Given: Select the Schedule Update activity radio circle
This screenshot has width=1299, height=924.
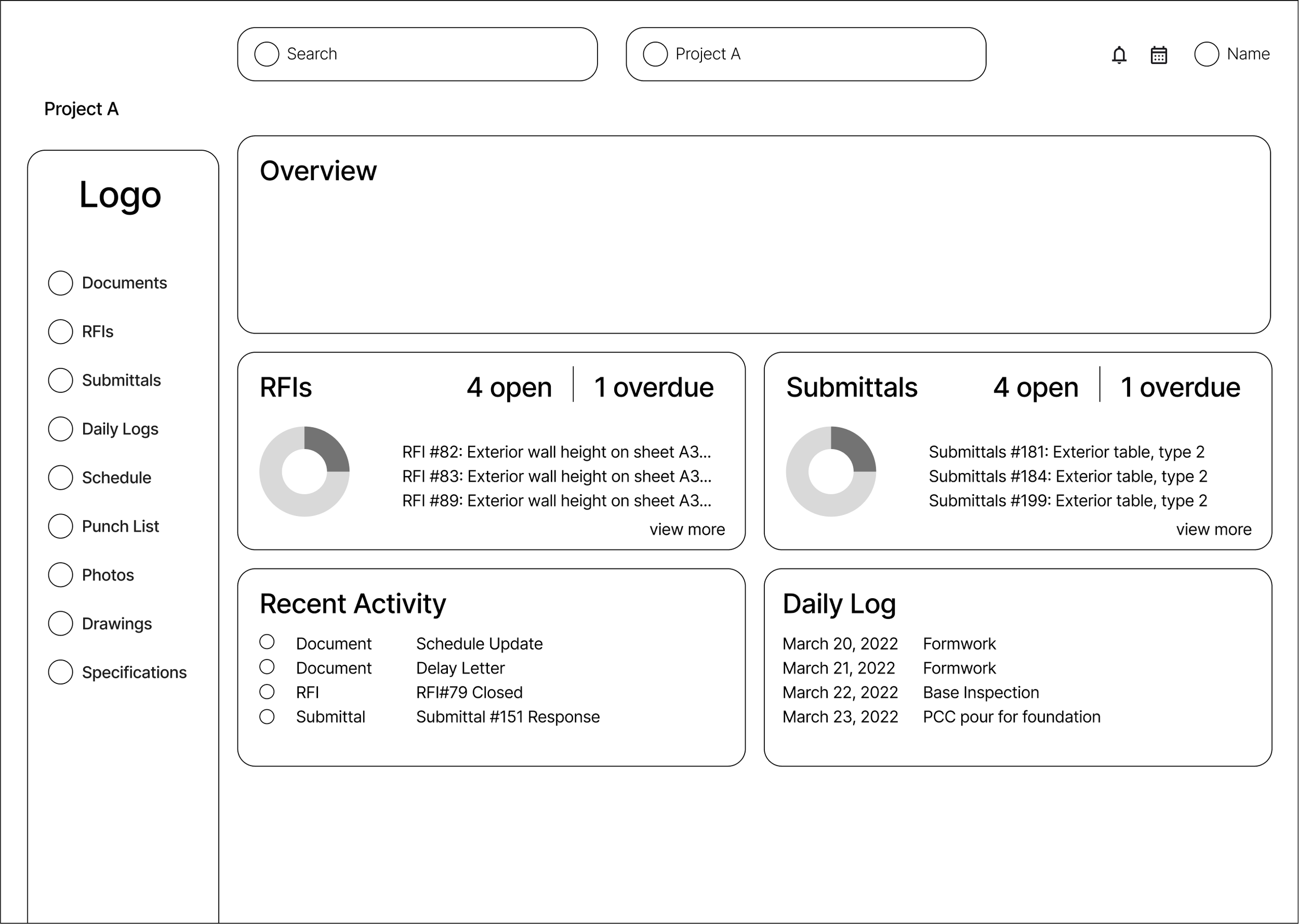Looking at the screenshot, I should pyautogui.click(x=267, y=642).
